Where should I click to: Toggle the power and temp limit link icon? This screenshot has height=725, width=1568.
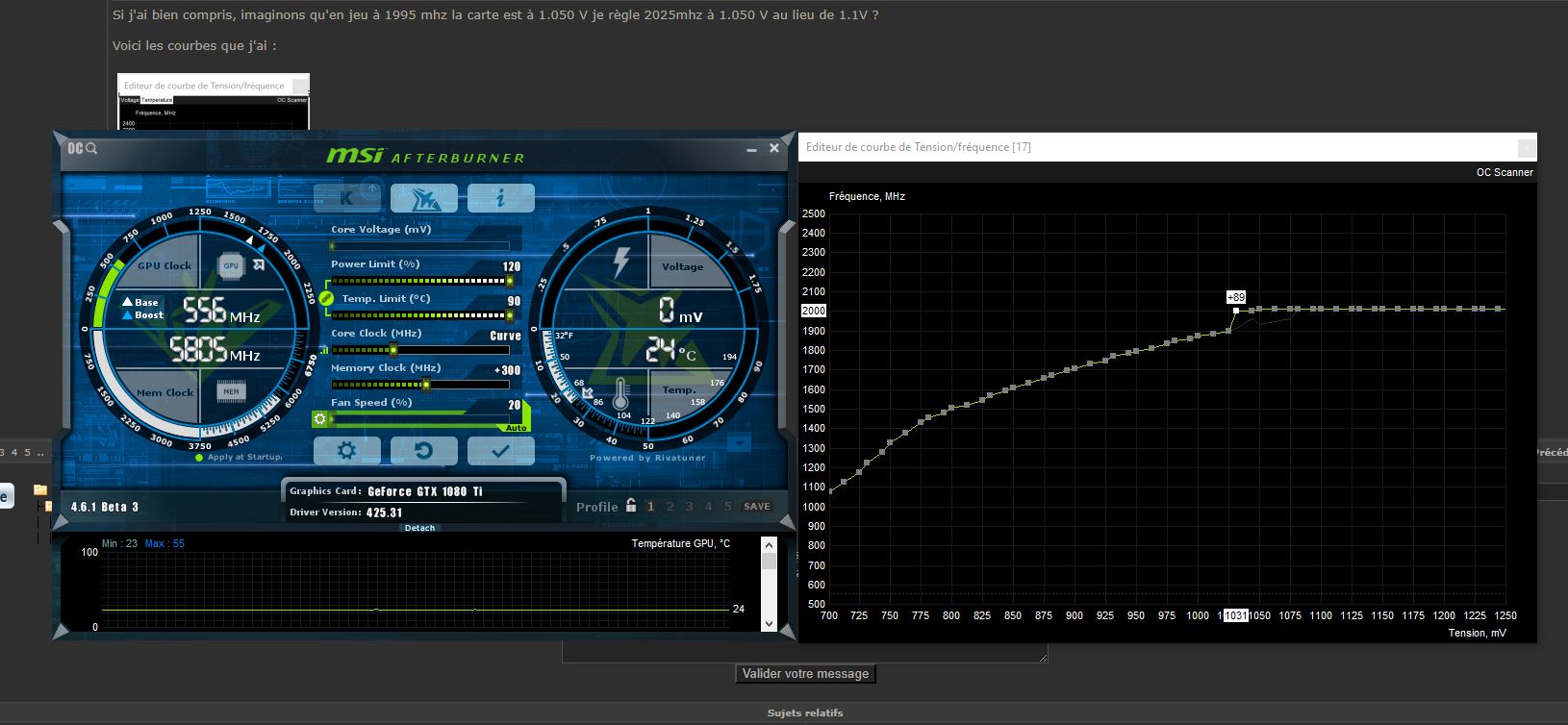326,298
